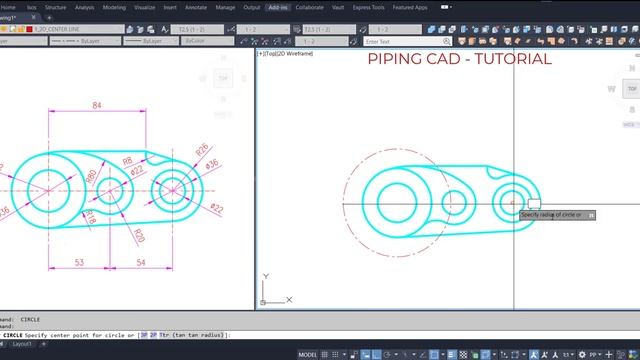Click the 3D object snap status icon
The height and width of the screenshot is (360, 640).
[485, 355]
